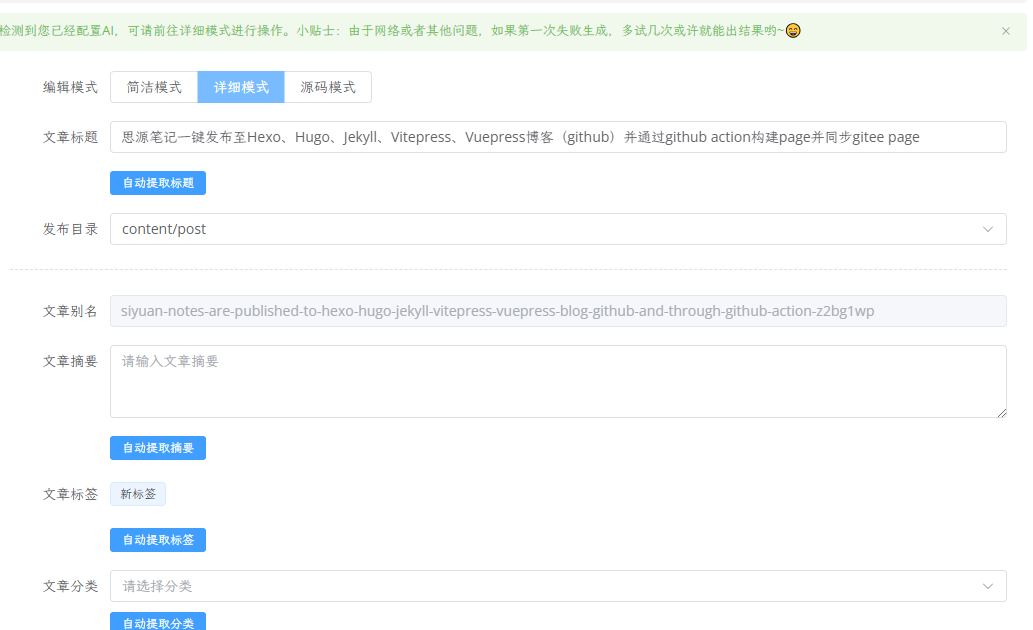Click the grinning emoji in the banner
1033x630 pixels.
point(793,31)
